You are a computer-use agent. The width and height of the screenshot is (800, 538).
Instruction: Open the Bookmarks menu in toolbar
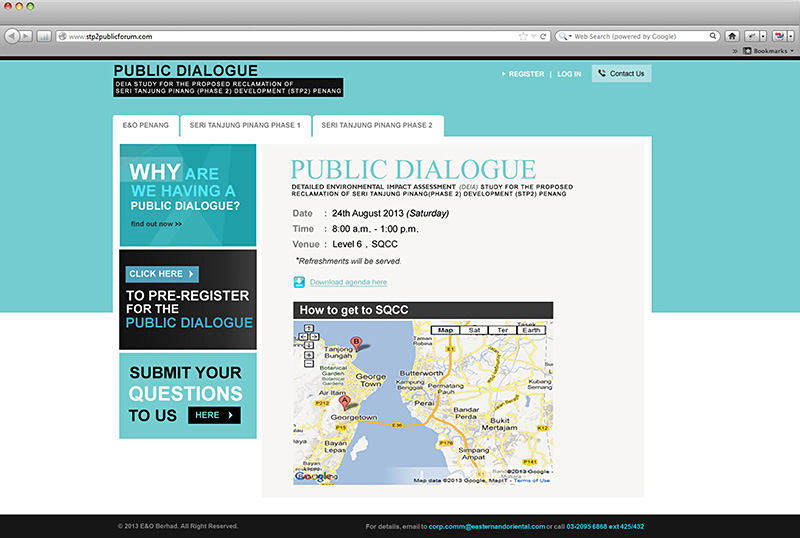768,51
